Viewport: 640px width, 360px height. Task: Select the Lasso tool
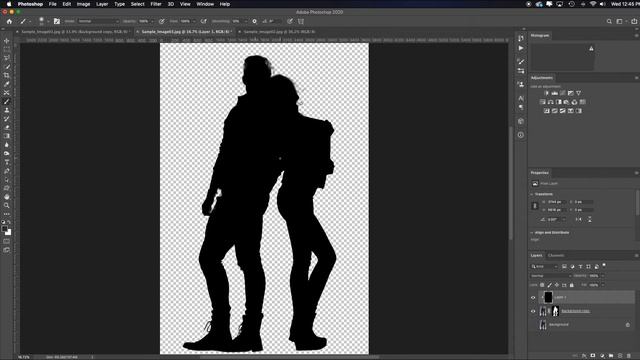pyautogui.click(x=7, y=58)
